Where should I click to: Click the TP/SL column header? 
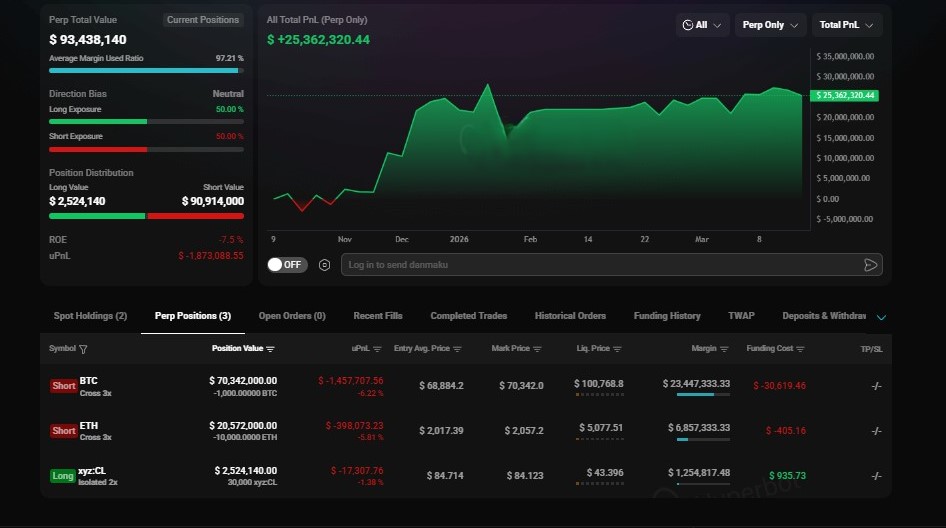(871, 349)
